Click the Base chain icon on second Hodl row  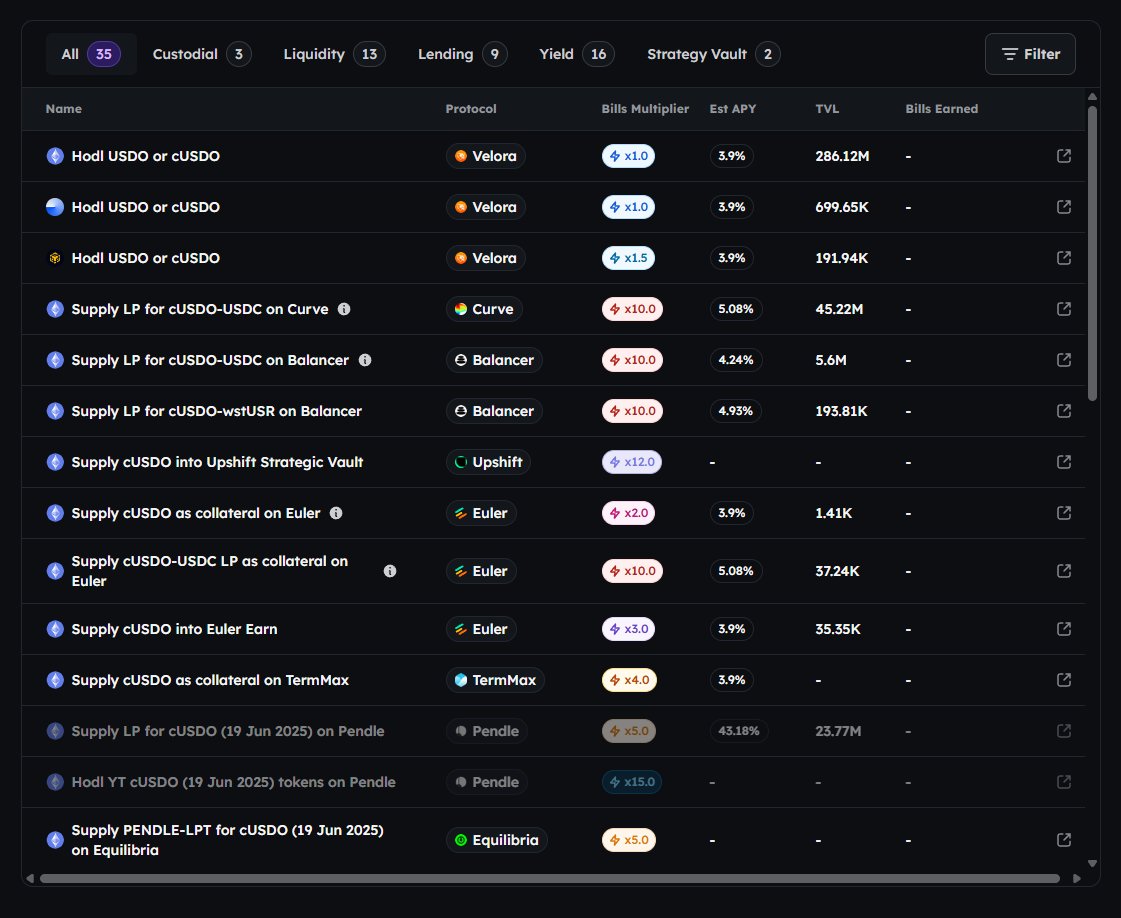tap(54, 207)
